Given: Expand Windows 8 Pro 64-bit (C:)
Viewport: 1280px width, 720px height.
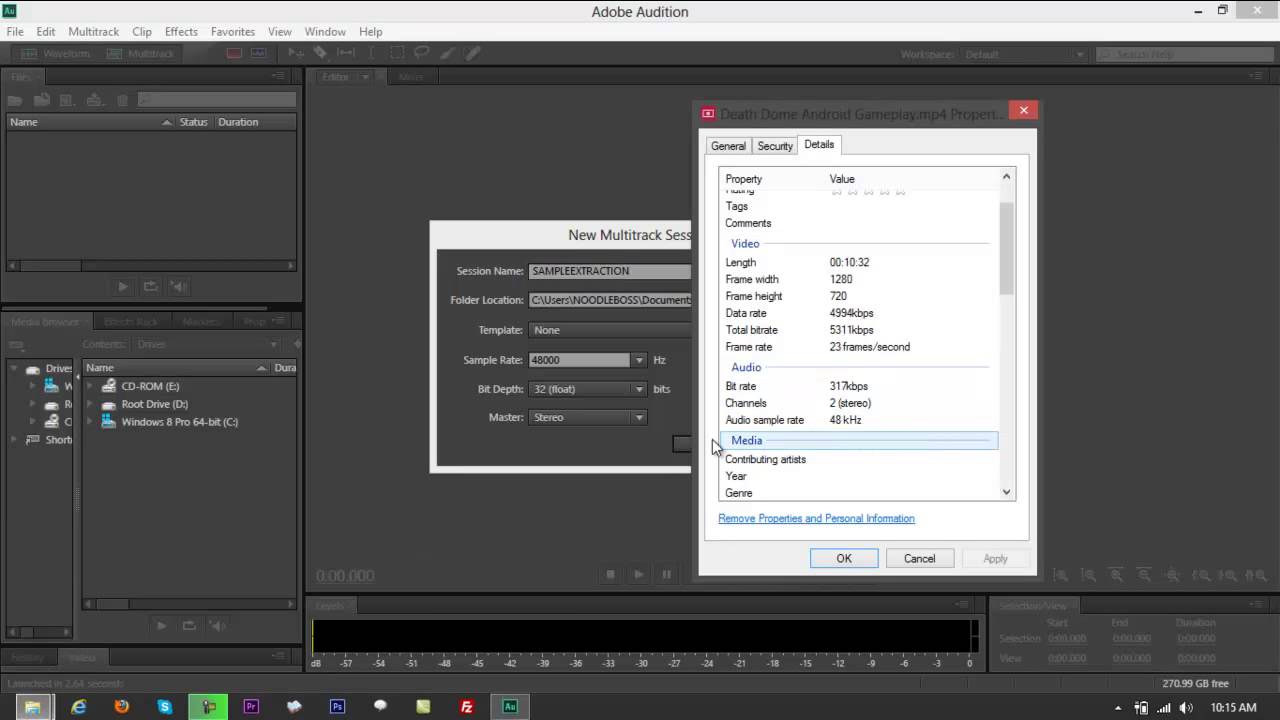Looking at the screenshot, I should (90, 422).
